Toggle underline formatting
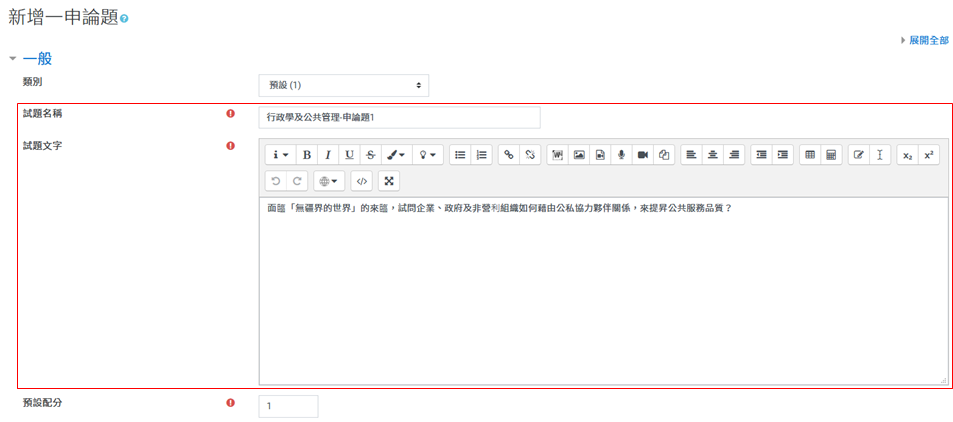Screen dimensions: 953x422 349,155
